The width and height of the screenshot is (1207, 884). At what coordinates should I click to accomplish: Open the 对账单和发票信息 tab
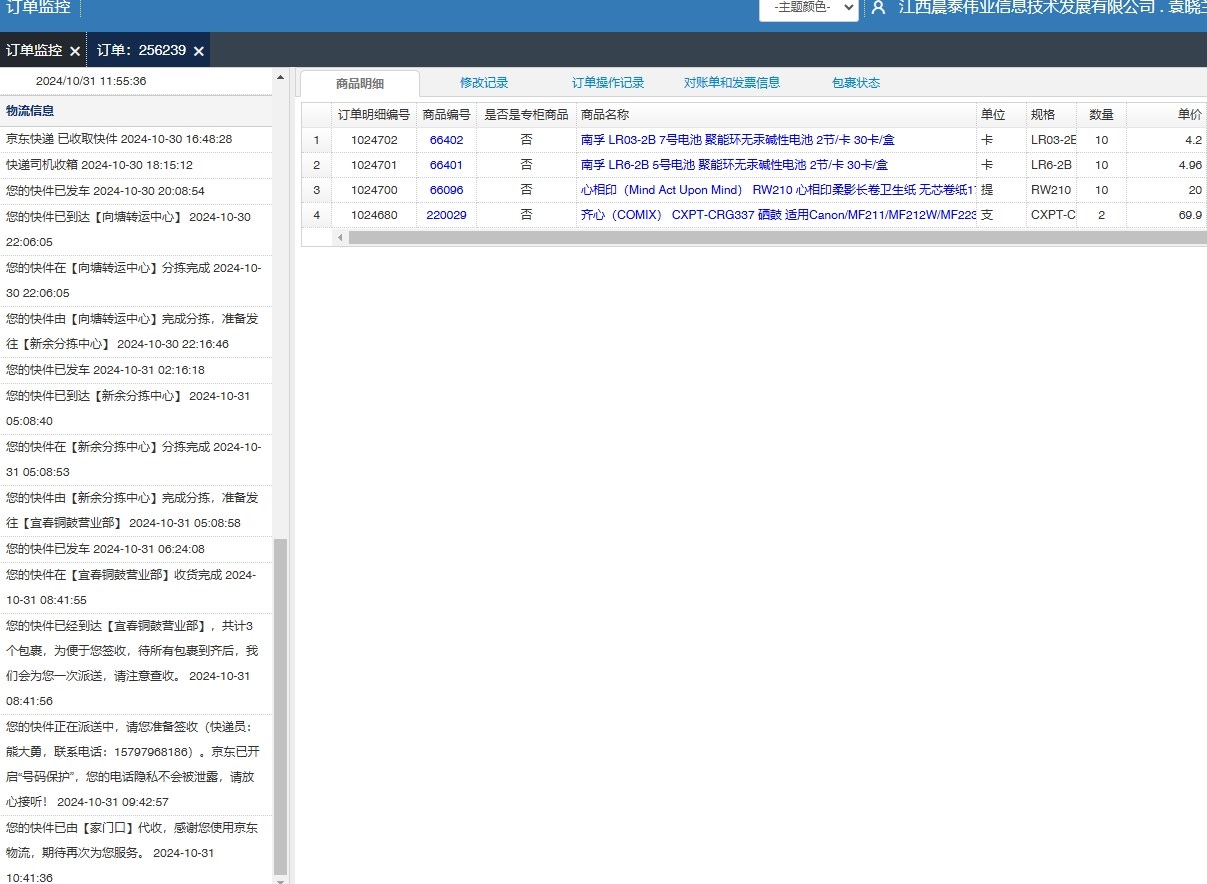[x=732, y=83]
